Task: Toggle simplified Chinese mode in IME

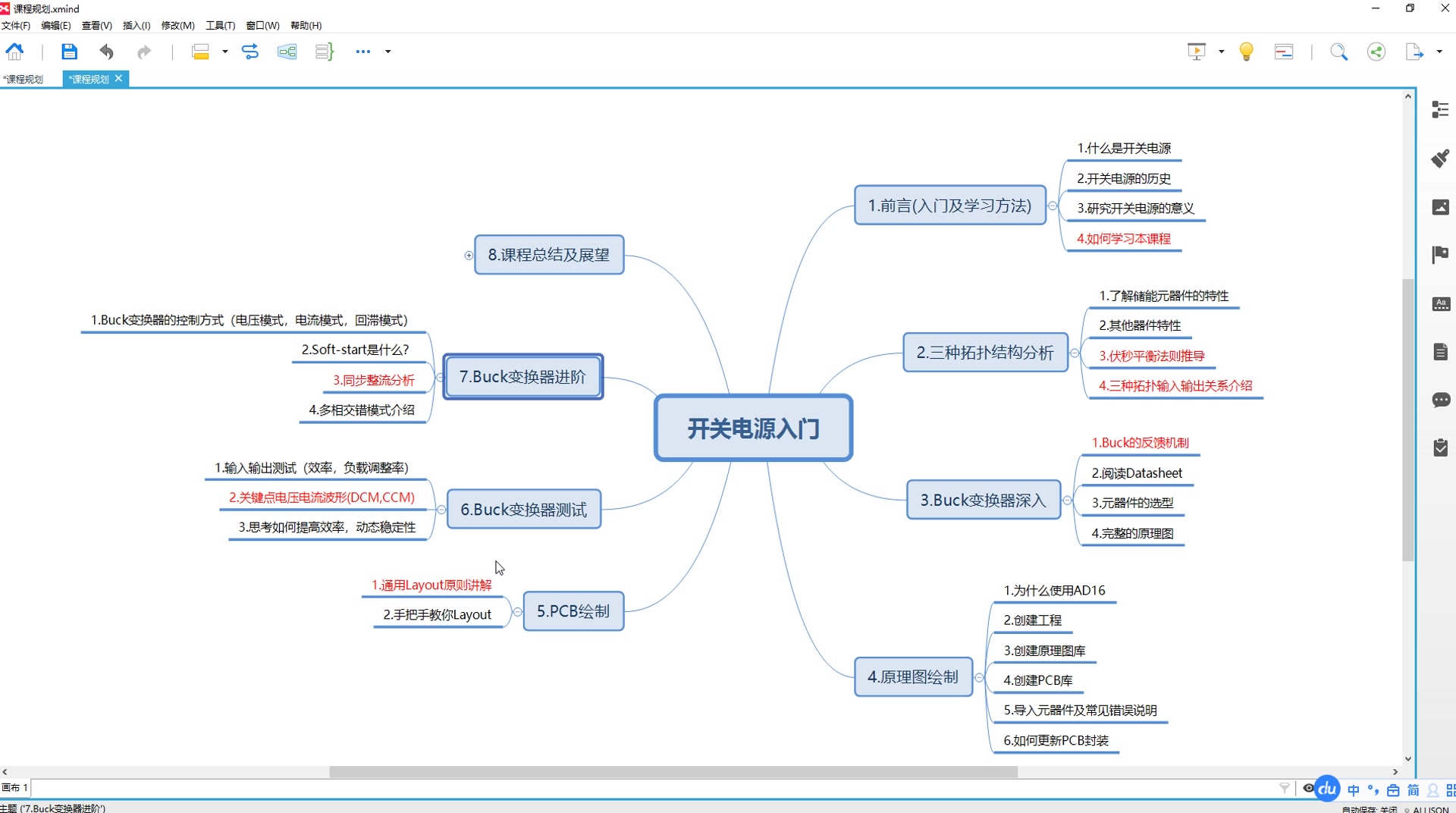Action: coord(1414,790)
